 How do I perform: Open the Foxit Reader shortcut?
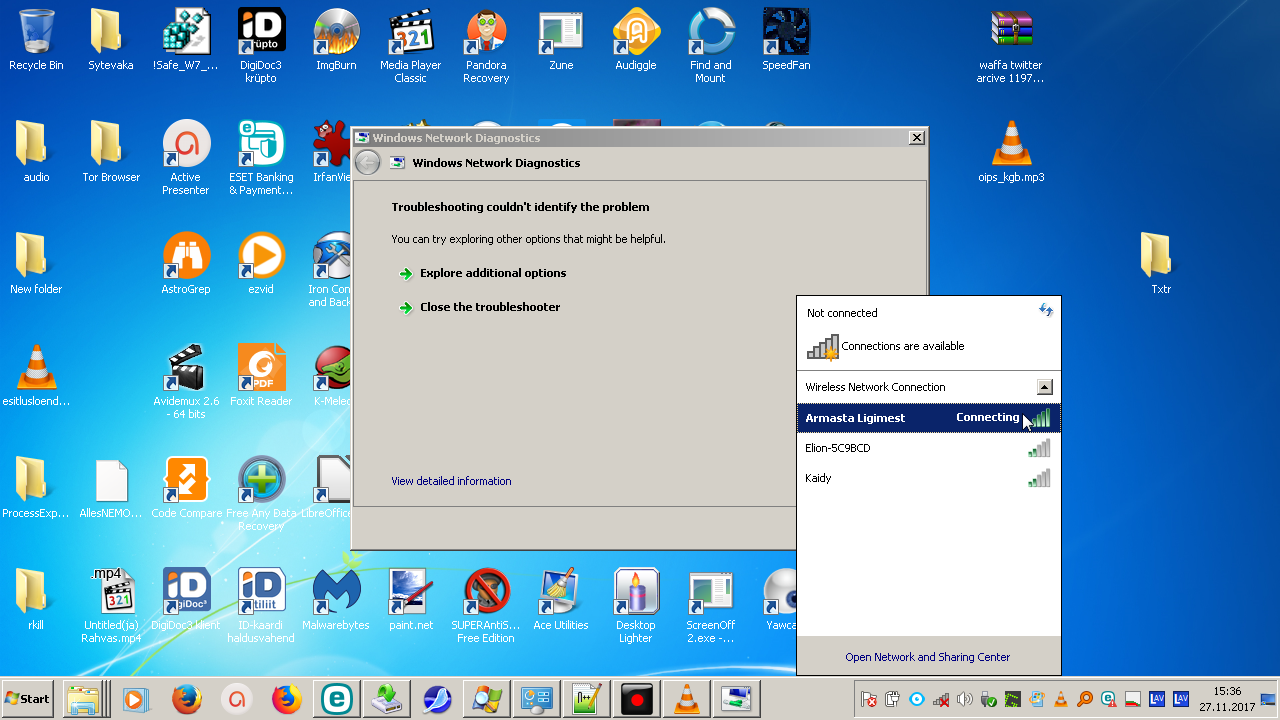click(261, 376)
